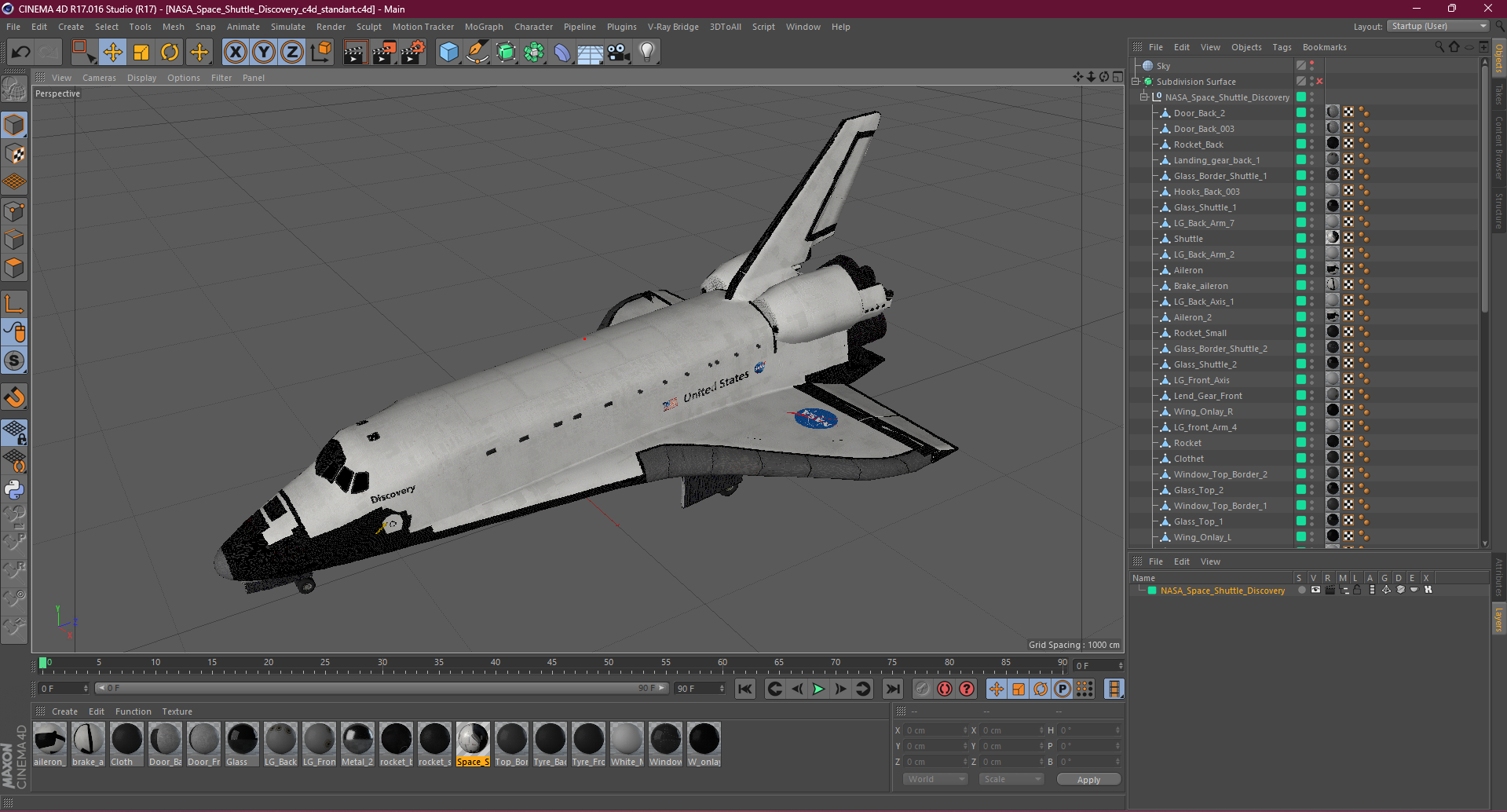The width and height of the screenshot is (1507, 812).
Task: Toggle viewport maximize icon
Action: tap(1117, 77)
